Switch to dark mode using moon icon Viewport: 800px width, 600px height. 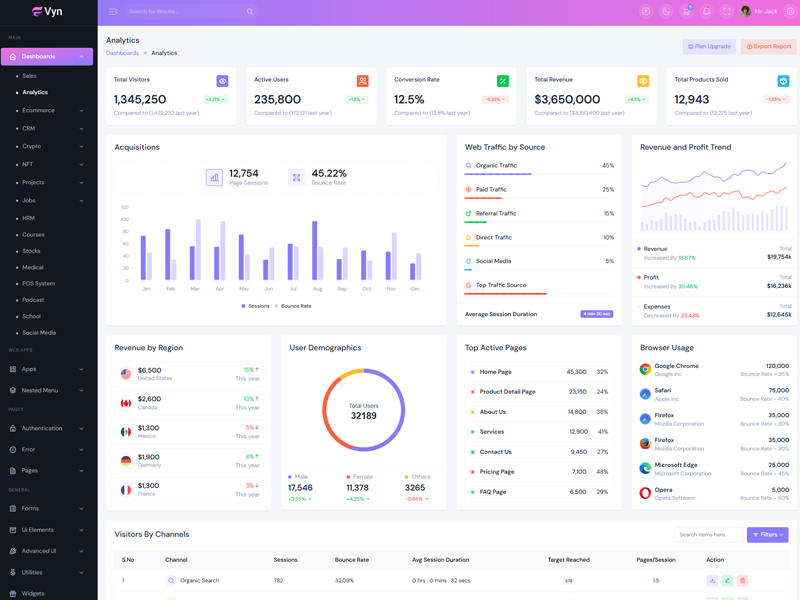click(666, 12)
